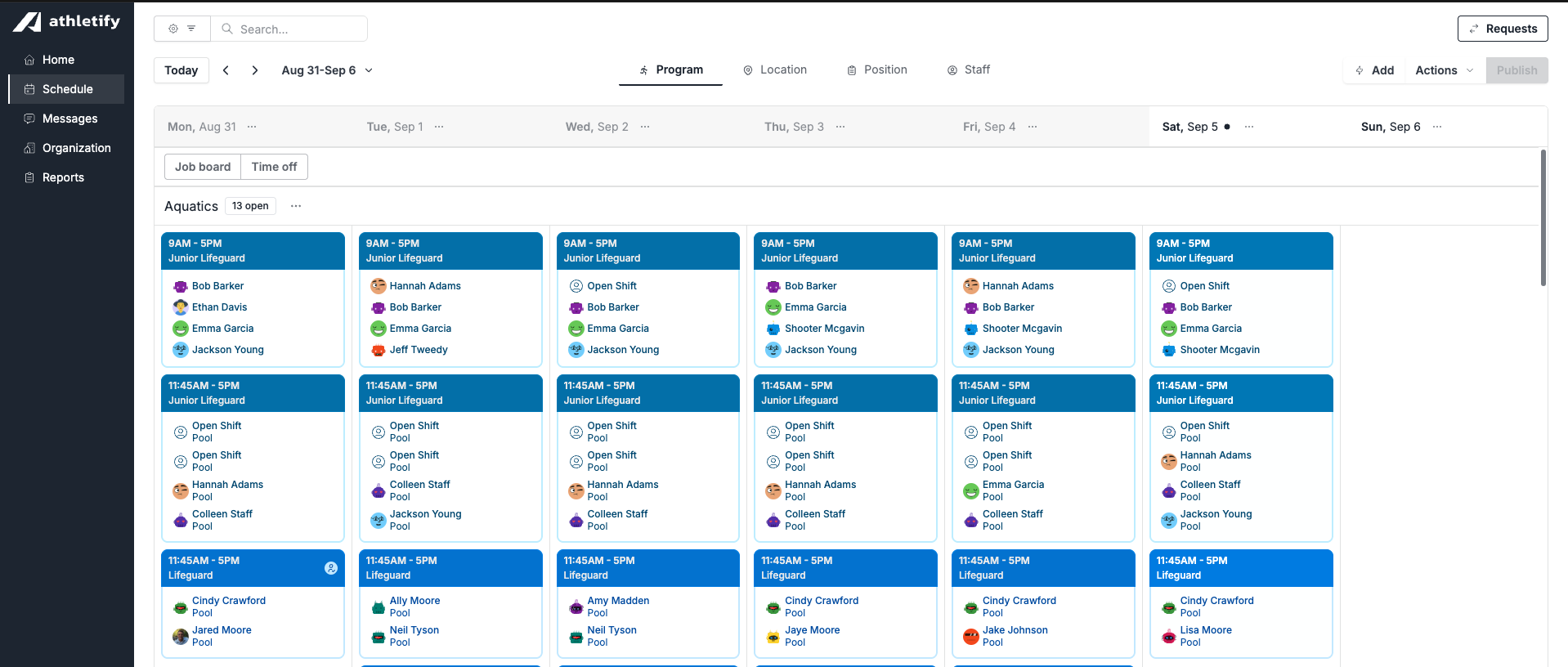Open Reports in sidebar

pyautogui.click(x=66, y=177)
